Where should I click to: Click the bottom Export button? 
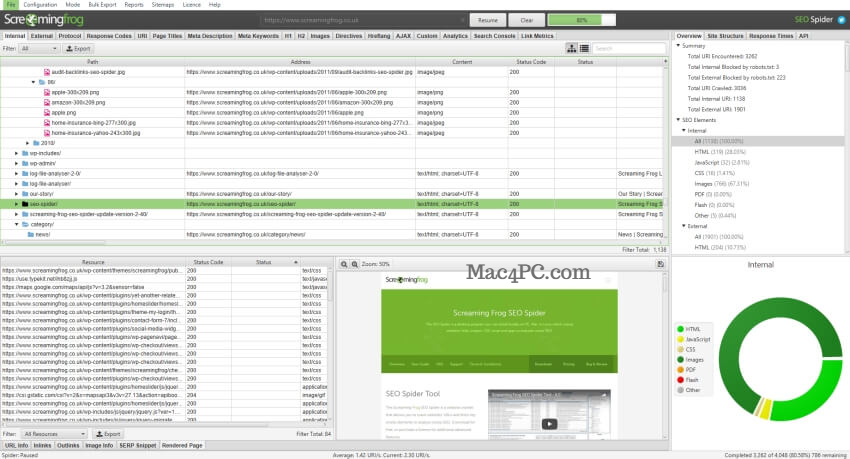click(x=108, y=434)
